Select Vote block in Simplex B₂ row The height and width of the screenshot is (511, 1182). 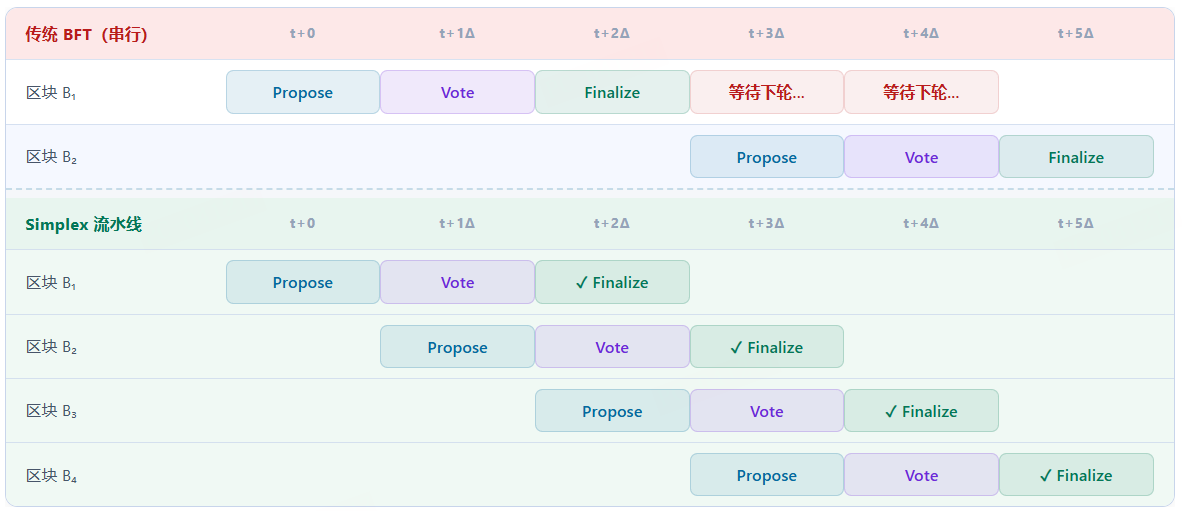coord(612,347)
